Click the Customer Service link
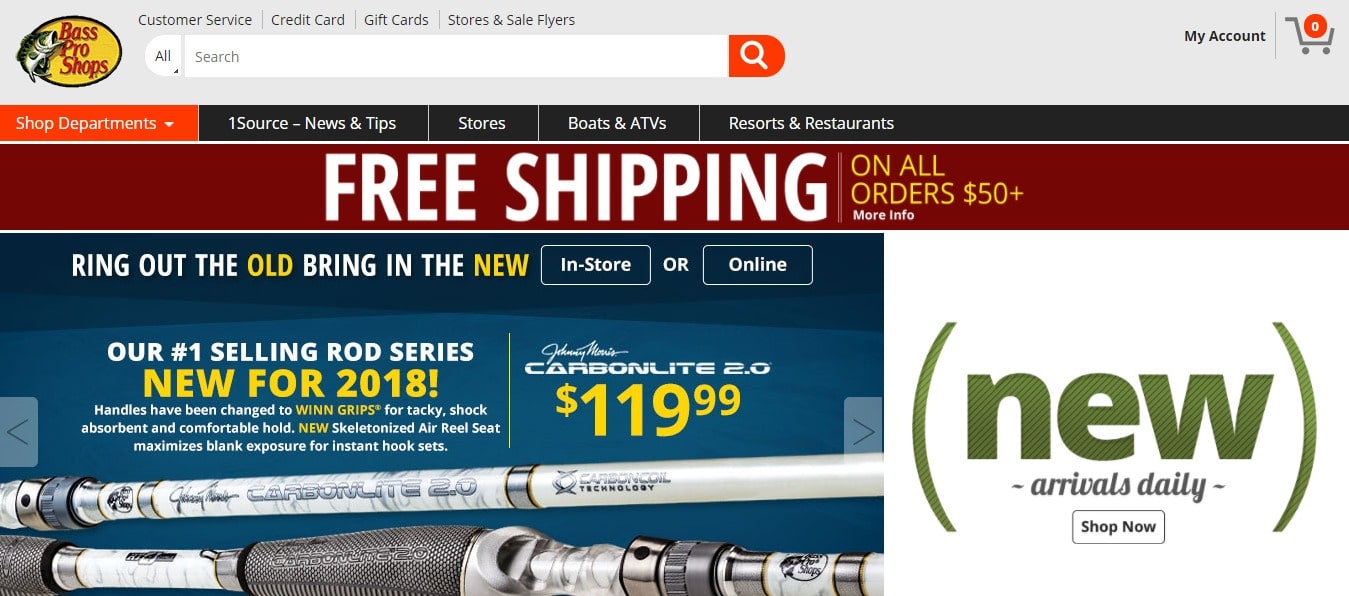Screen dimensions: 1349x596 [x=195, y=19]
